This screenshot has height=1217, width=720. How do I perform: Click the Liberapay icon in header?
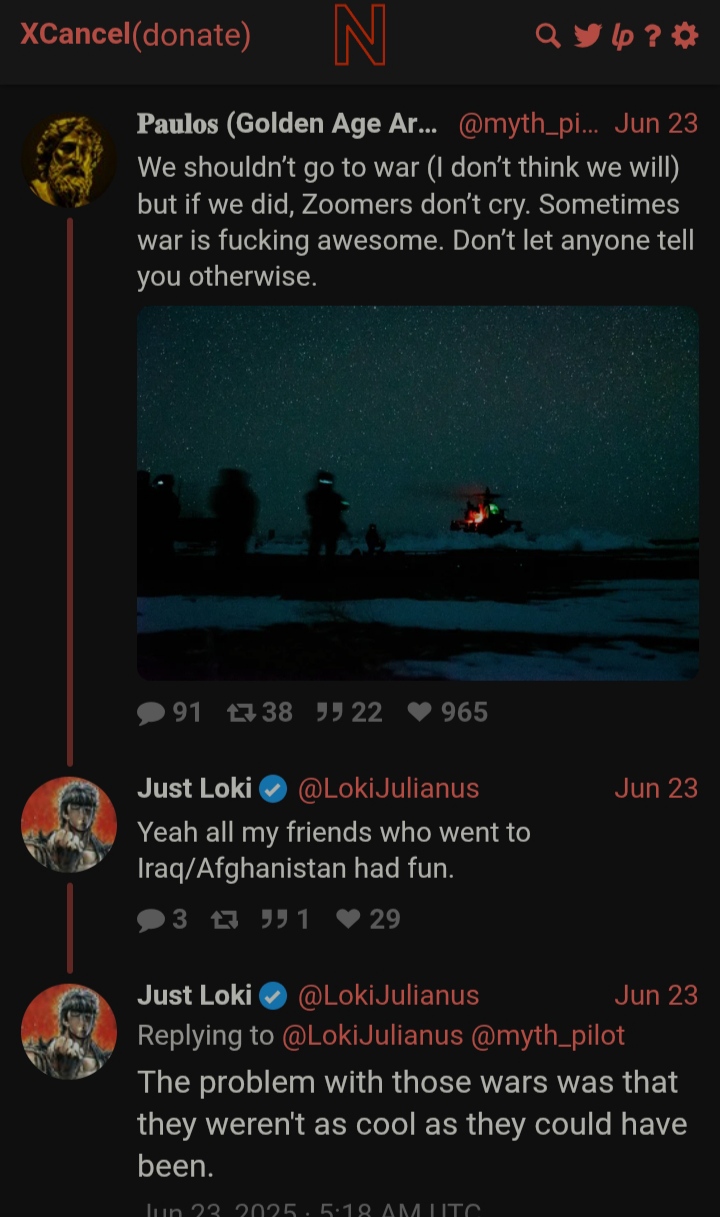[x=622, y=36]
